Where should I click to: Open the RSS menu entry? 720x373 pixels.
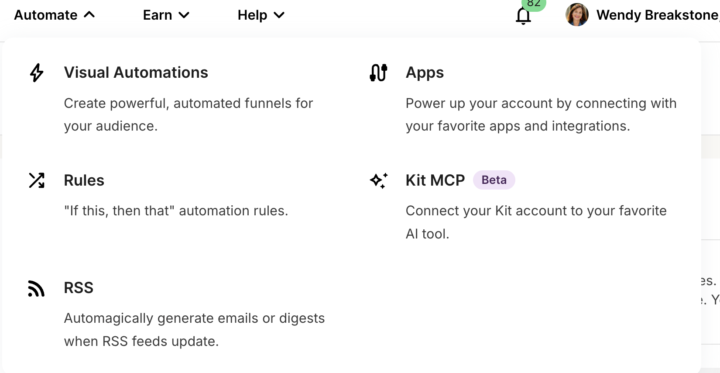pos(79,288)
